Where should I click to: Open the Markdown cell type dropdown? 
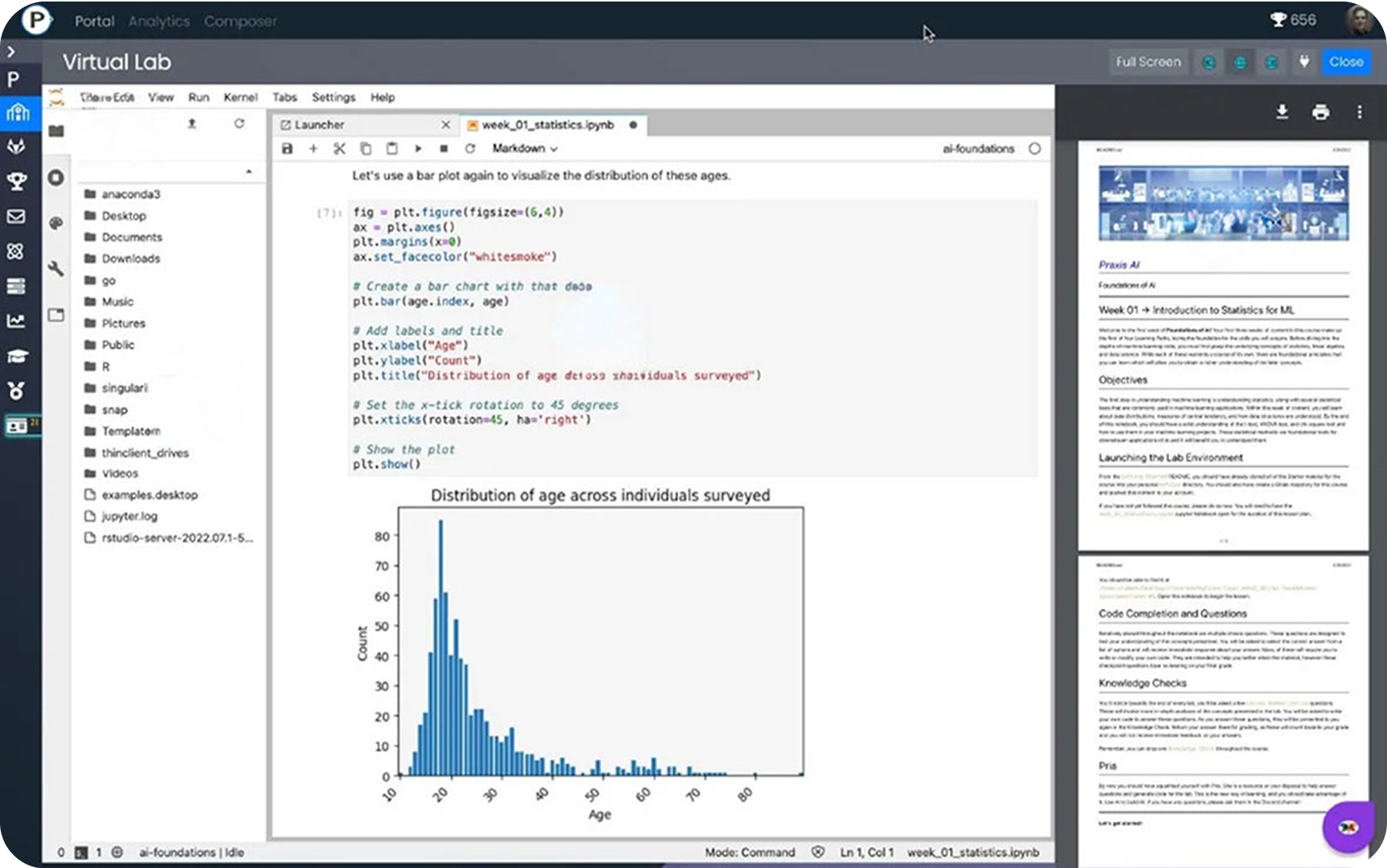click(x=524, y=149)
